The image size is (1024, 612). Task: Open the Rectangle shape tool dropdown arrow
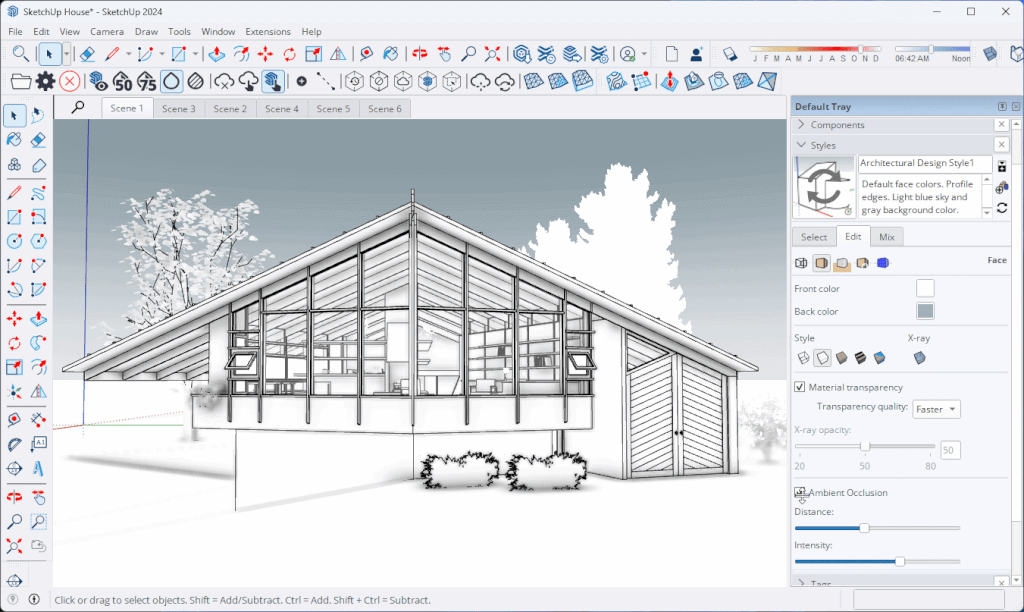pos(195,54)
